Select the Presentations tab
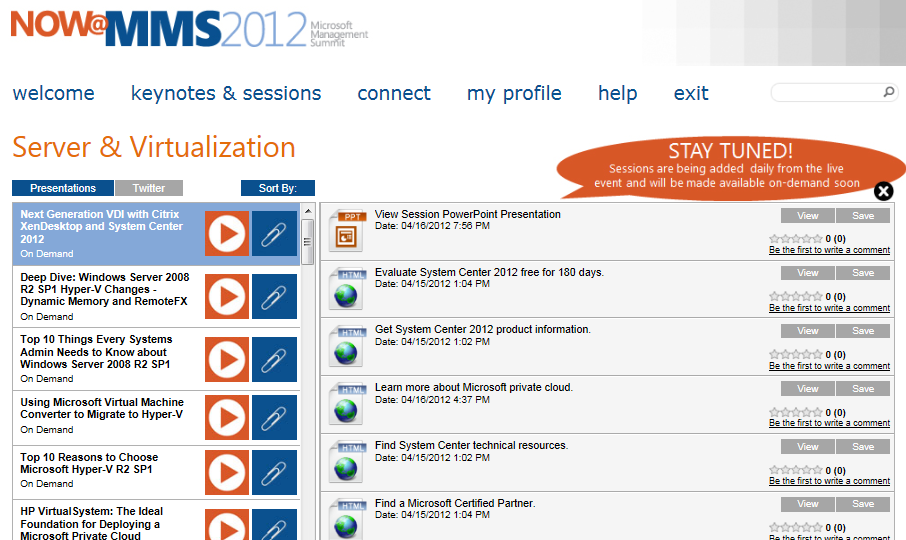The width and height of the screenshot is (906, 540). [x=63, y=188]
